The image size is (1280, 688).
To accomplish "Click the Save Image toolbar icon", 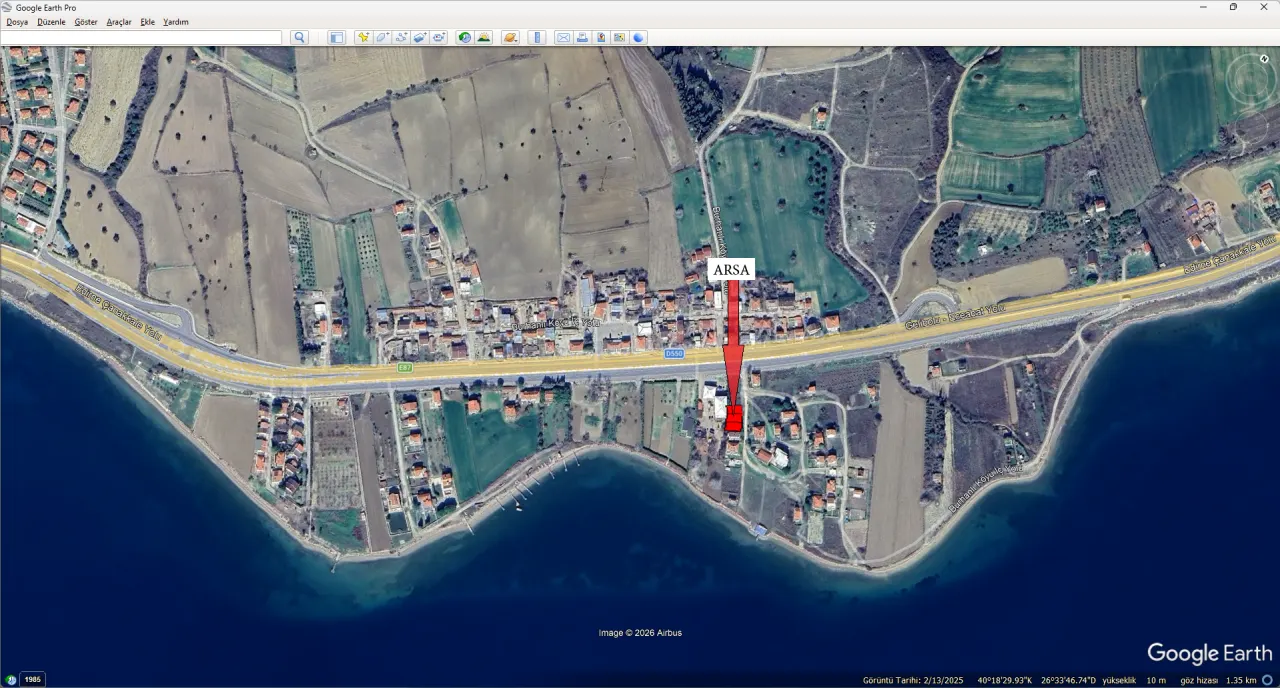I will coord(601,37).
